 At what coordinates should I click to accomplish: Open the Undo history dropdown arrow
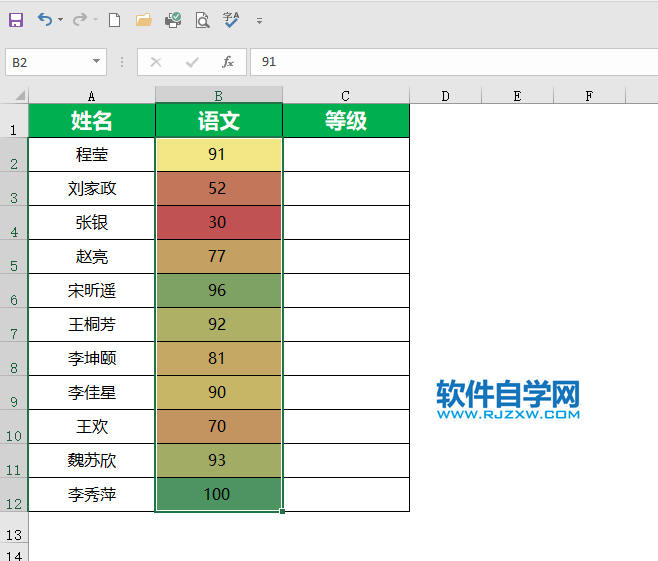click(x=60, y=20)
